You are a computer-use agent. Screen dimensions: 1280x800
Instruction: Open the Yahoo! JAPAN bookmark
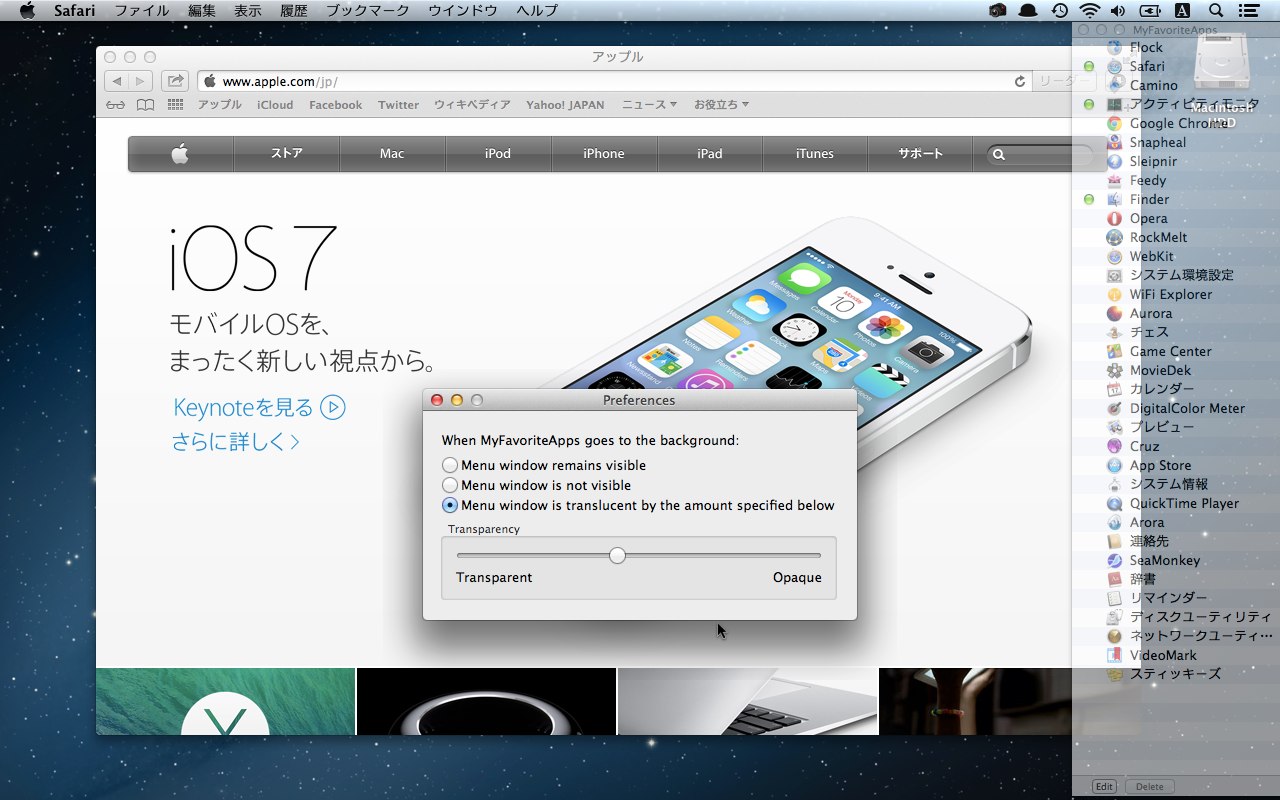tap(565, 105)
